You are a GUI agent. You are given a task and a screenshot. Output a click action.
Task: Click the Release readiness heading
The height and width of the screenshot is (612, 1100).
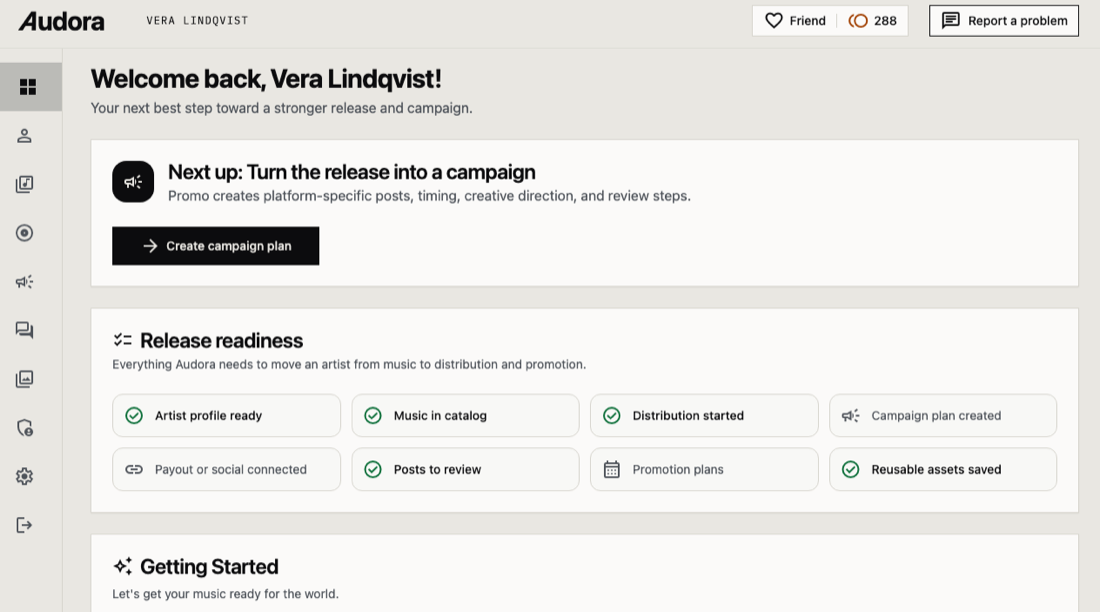(222, 340)
